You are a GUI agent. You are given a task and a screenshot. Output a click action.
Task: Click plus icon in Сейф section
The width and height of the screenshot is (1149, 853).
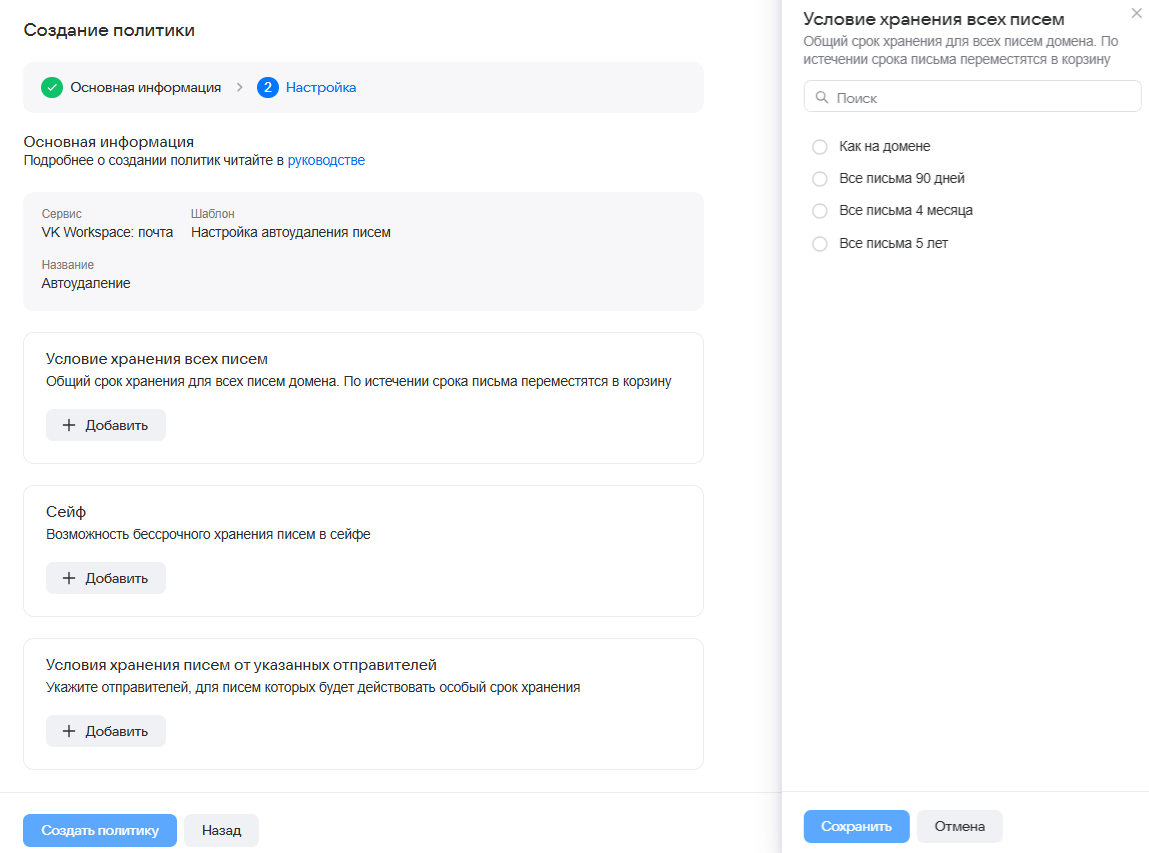[x=69, y=578]
